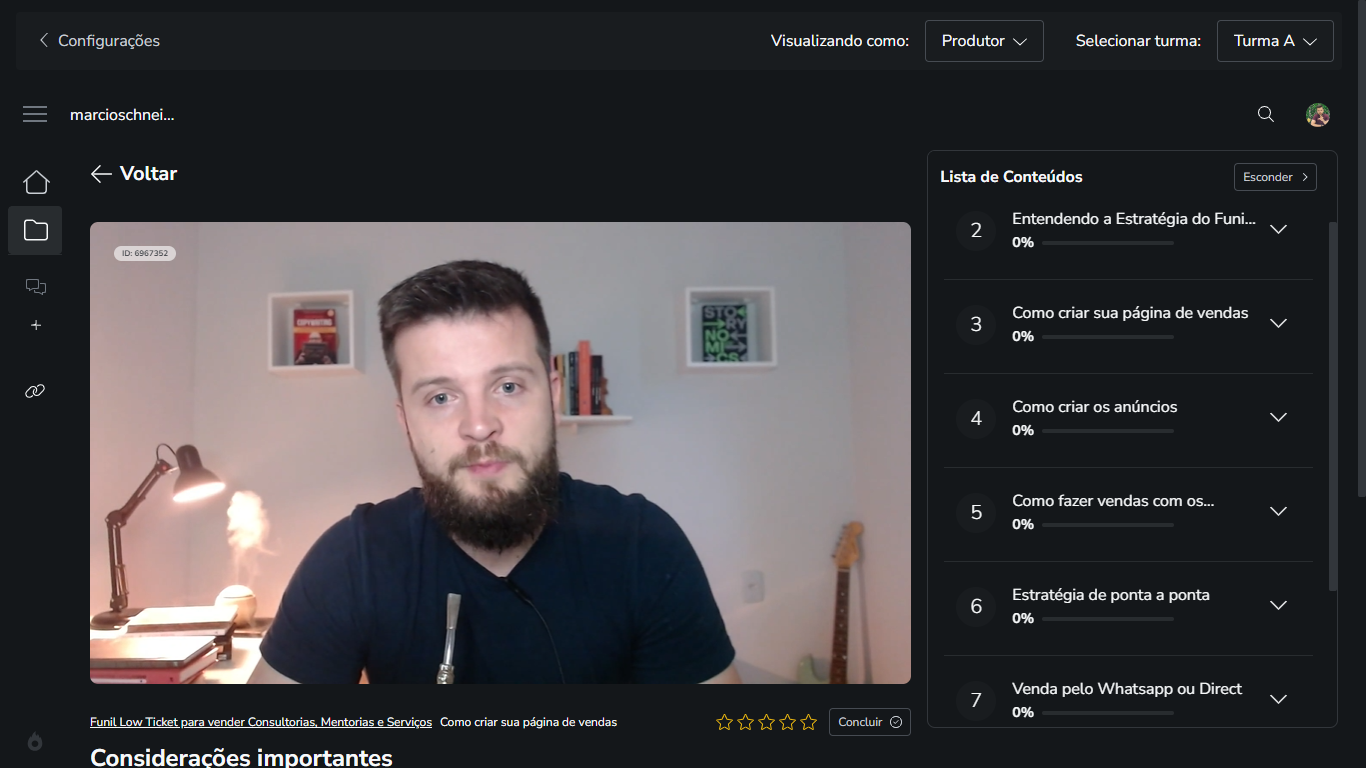The width and height of the screenshot is (1366, 768).
Task: Expand module 6 Estratégia de ponta a ponta
Action: (x=1278, y=606)
